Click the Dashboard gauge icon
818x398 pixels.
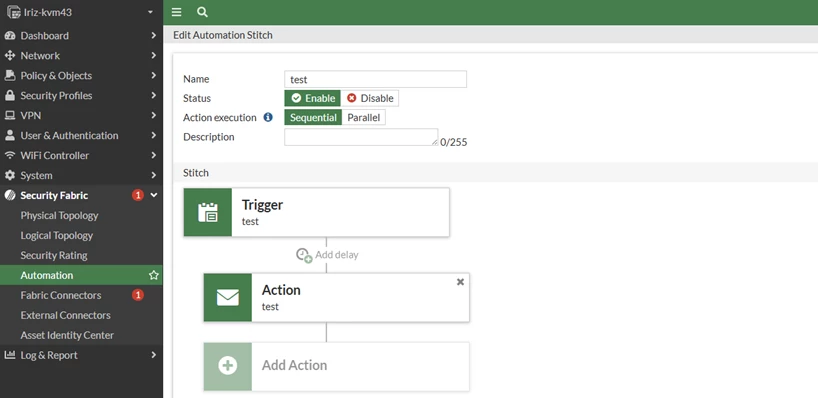[x=10, y=35]
